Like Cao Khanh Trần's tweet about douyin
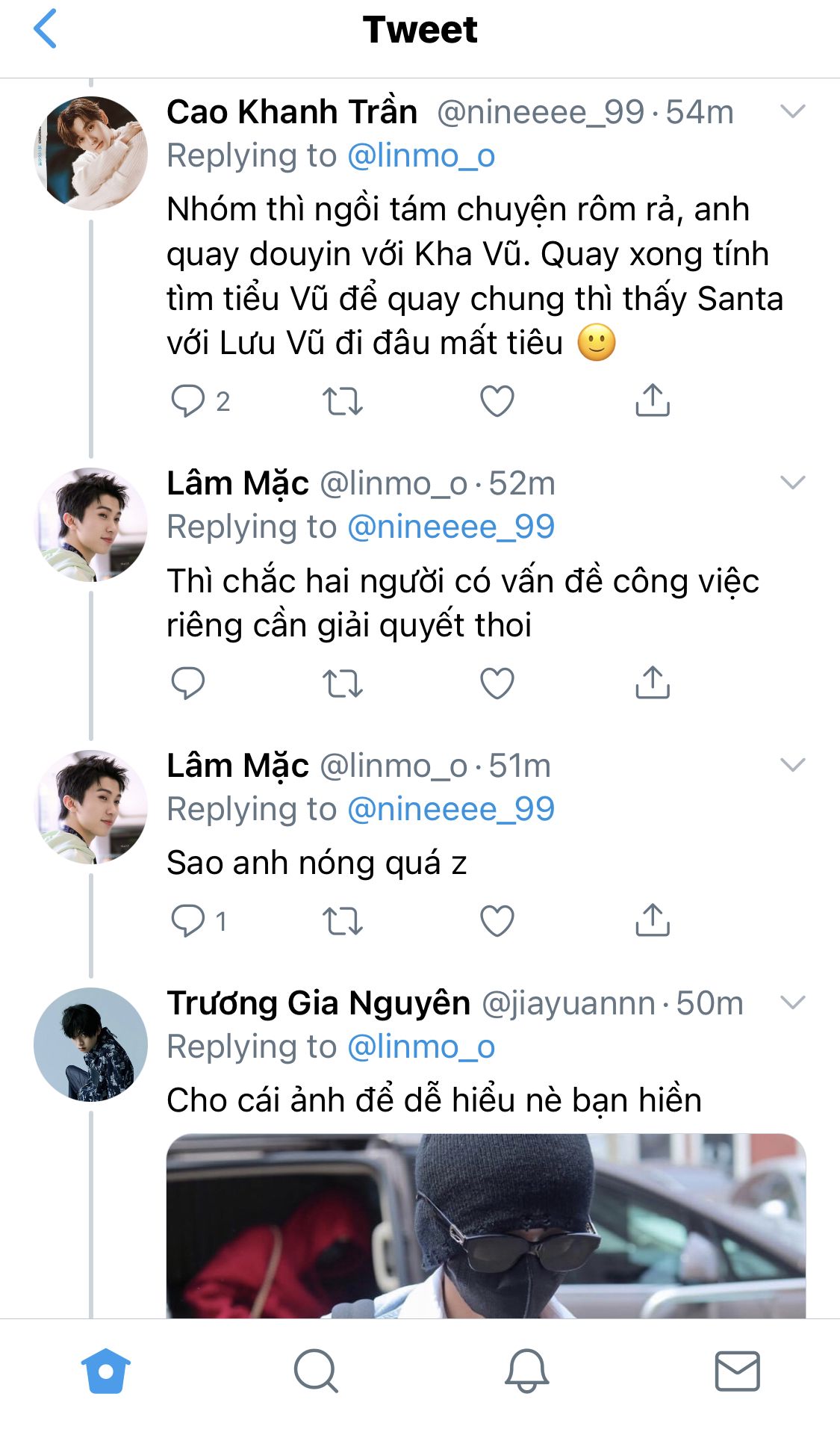840x1429 pixels. [497, 401]
